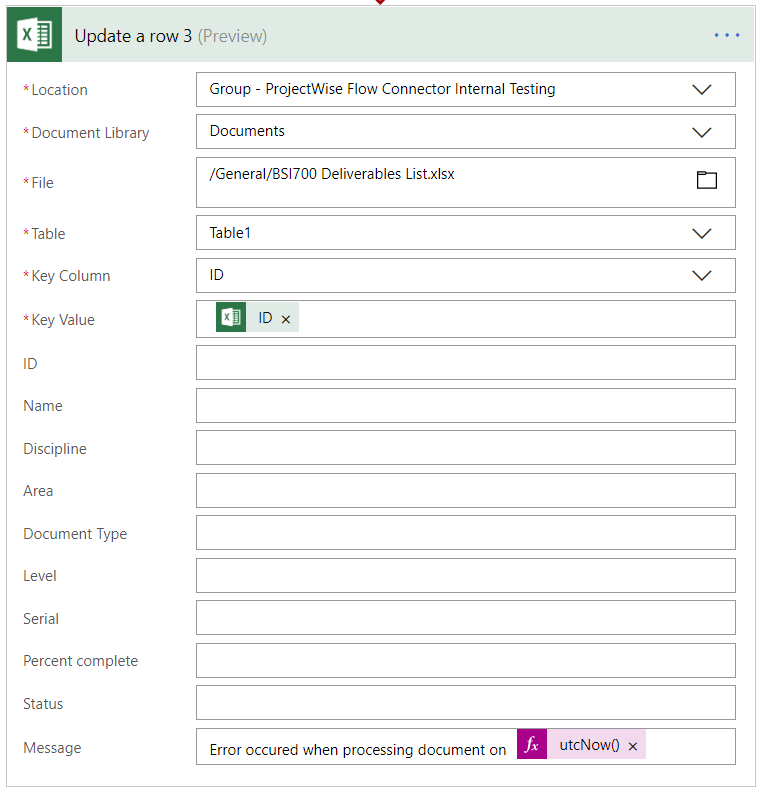
Task: Click the Excel icon in Key Value token
Action: [231, 317]
